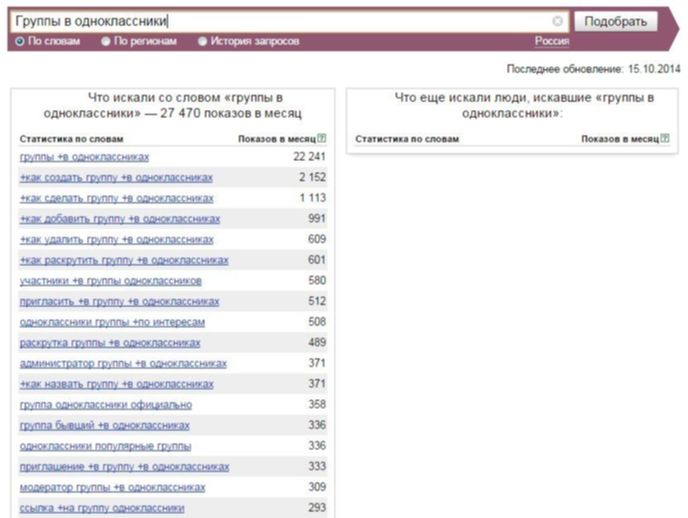The height and width of the screenshot is (518, 688).
Task: Click the value 601 impressions
Action: (x=317, y=260)
